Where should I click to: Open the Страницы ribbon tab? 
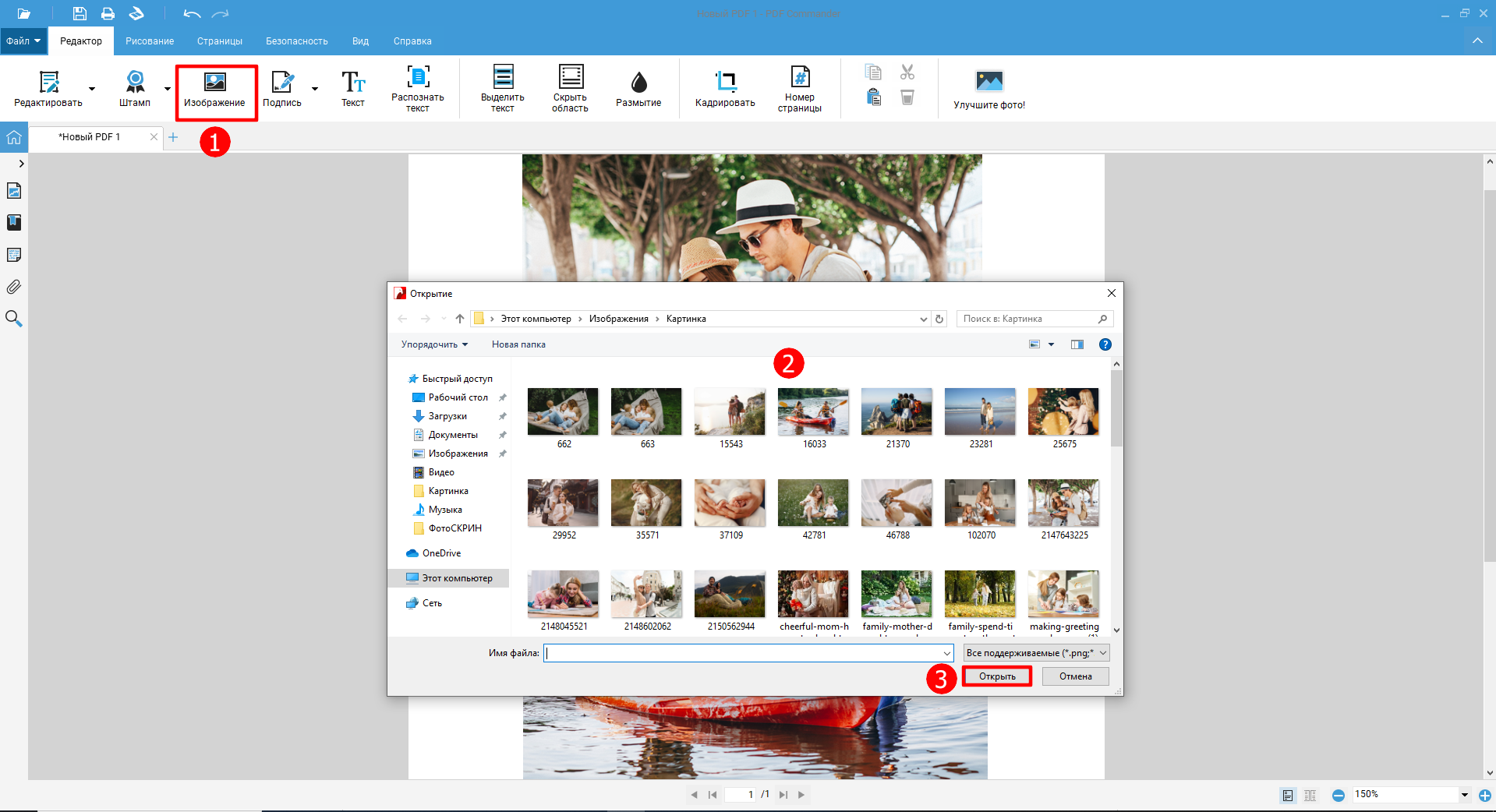(x=219, y=41)
